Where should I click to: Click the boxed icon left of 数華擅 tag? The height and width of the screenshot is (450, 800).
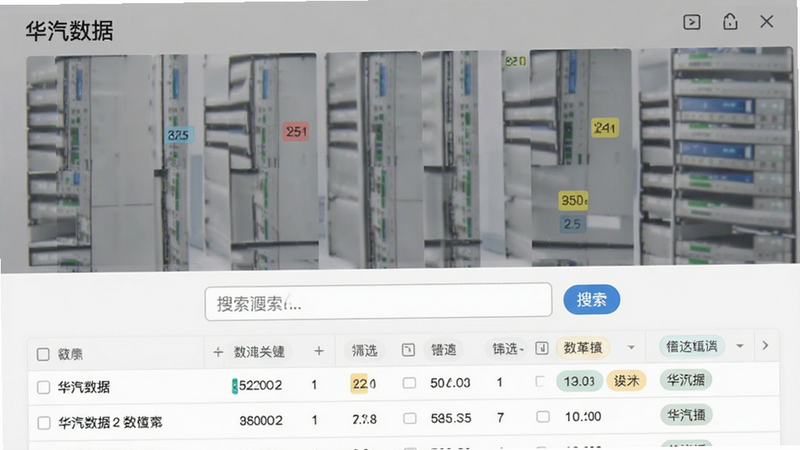point(541,348)
